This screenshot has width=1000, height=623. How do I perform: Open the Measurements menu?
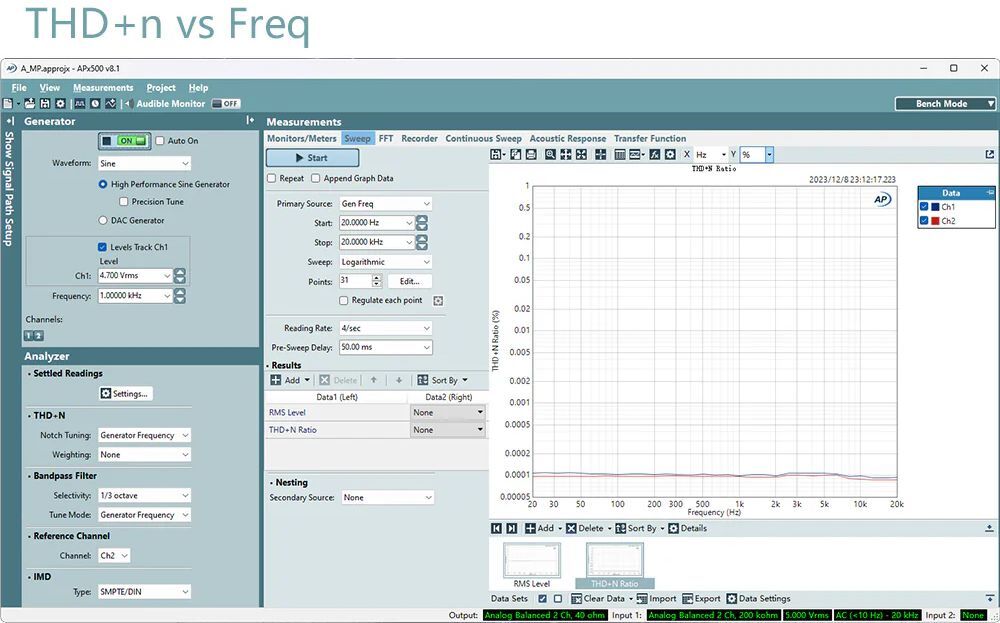pos(103,87)
